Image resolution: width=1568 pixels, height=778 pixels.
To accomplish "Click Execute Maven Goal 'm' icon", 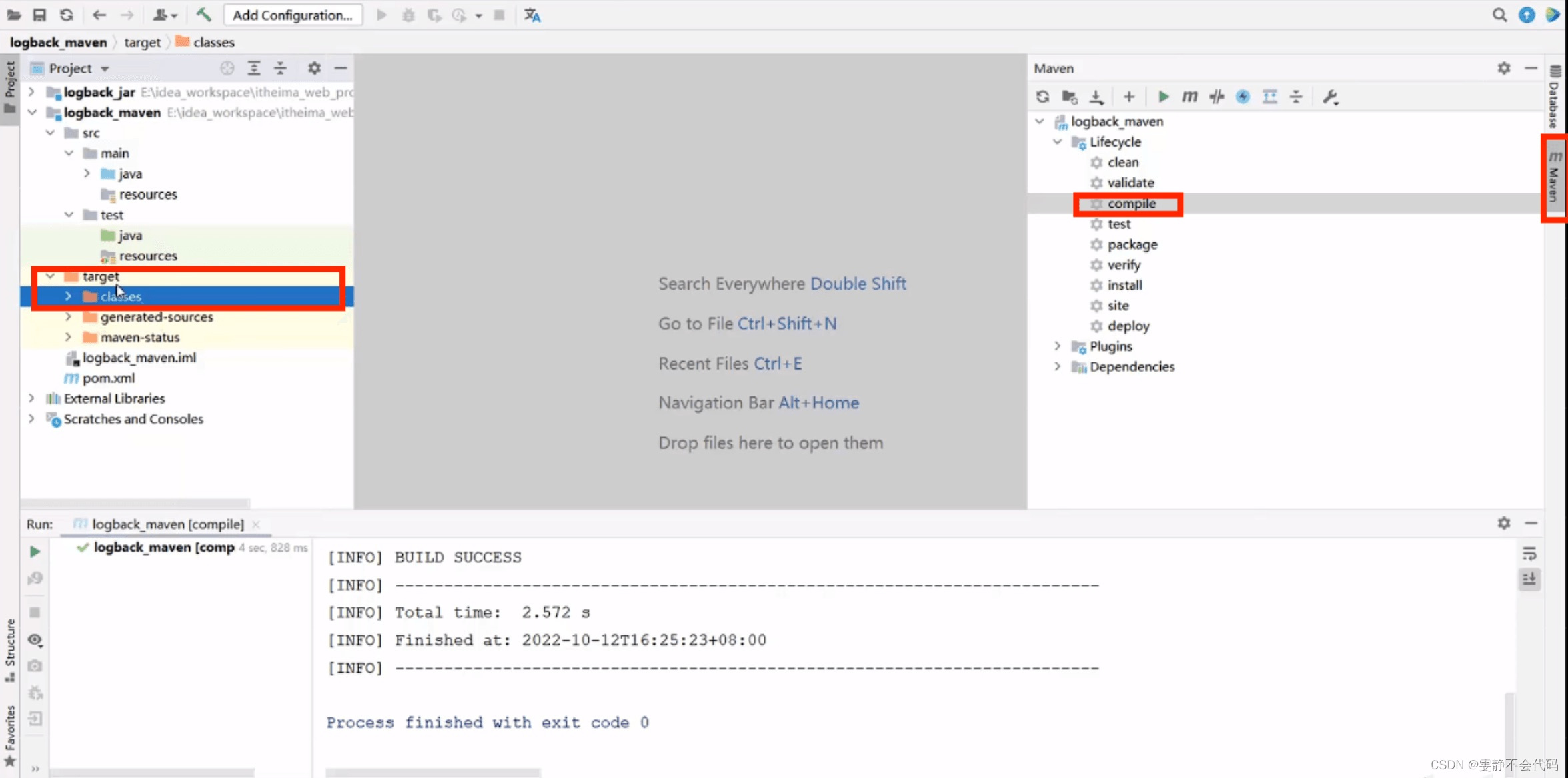I will tap(1189, 97).
